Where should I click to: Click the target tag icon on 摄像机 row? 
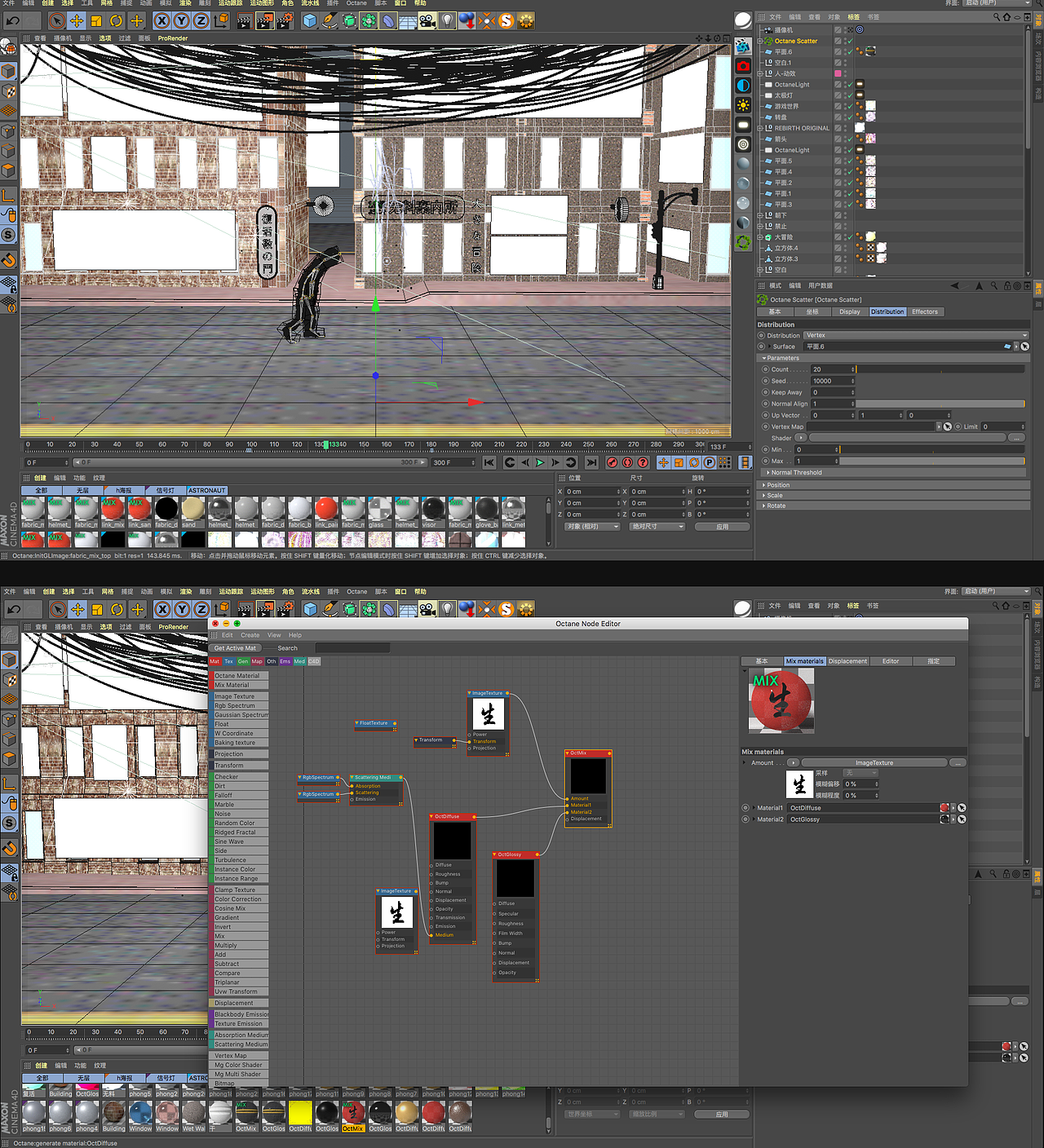859,29
